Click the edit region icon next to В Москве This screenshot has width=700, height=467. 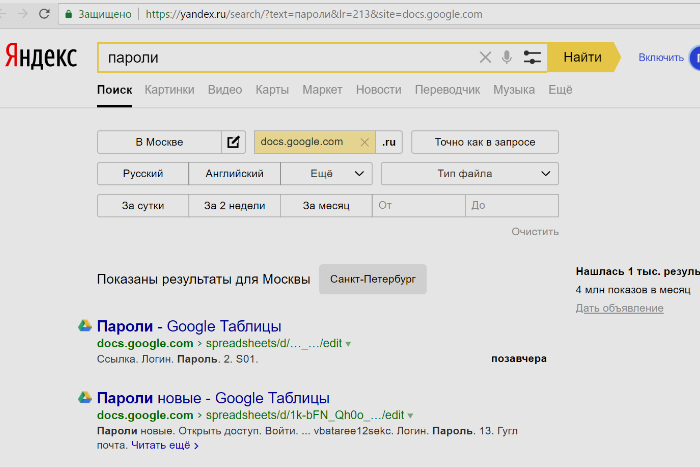[233, 142]
